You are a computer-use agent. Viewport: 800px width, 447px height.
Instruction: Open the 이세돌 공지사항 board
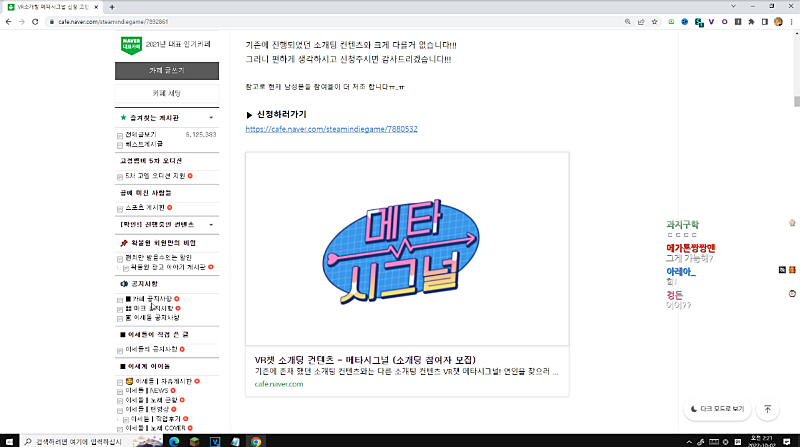tap(152, 318)
